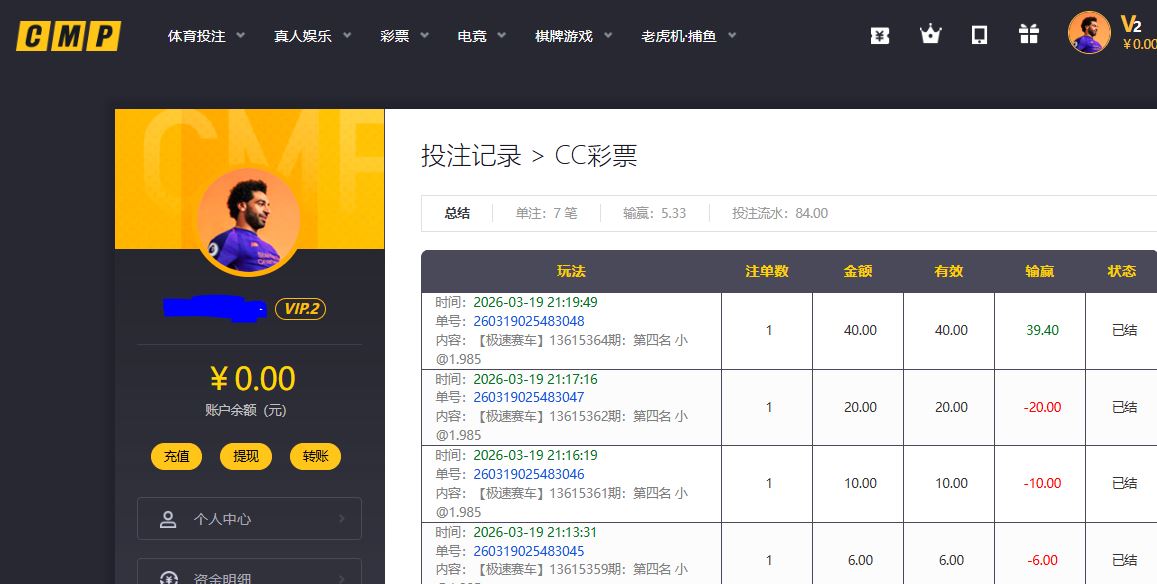Open the gift box promotions icon
Viewport: 1157px width, 584px height.
click(x=1029, y=35)
